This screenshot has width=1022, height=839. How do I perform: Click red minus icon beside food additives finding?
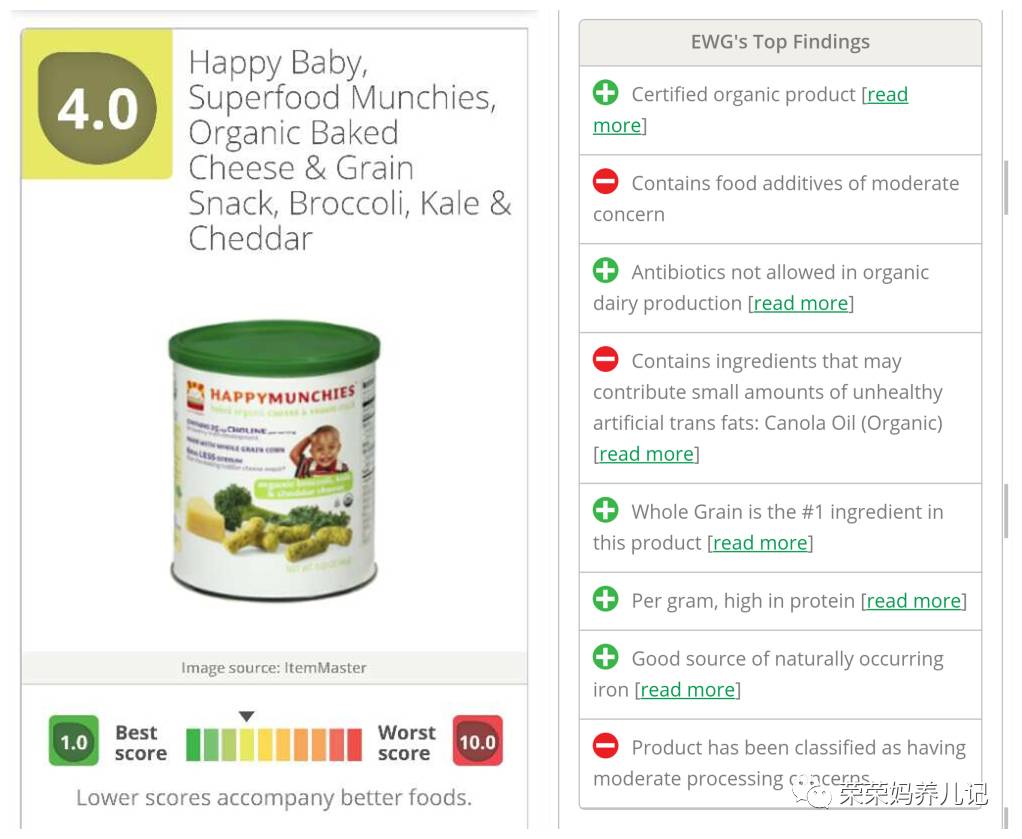point(605,182)
